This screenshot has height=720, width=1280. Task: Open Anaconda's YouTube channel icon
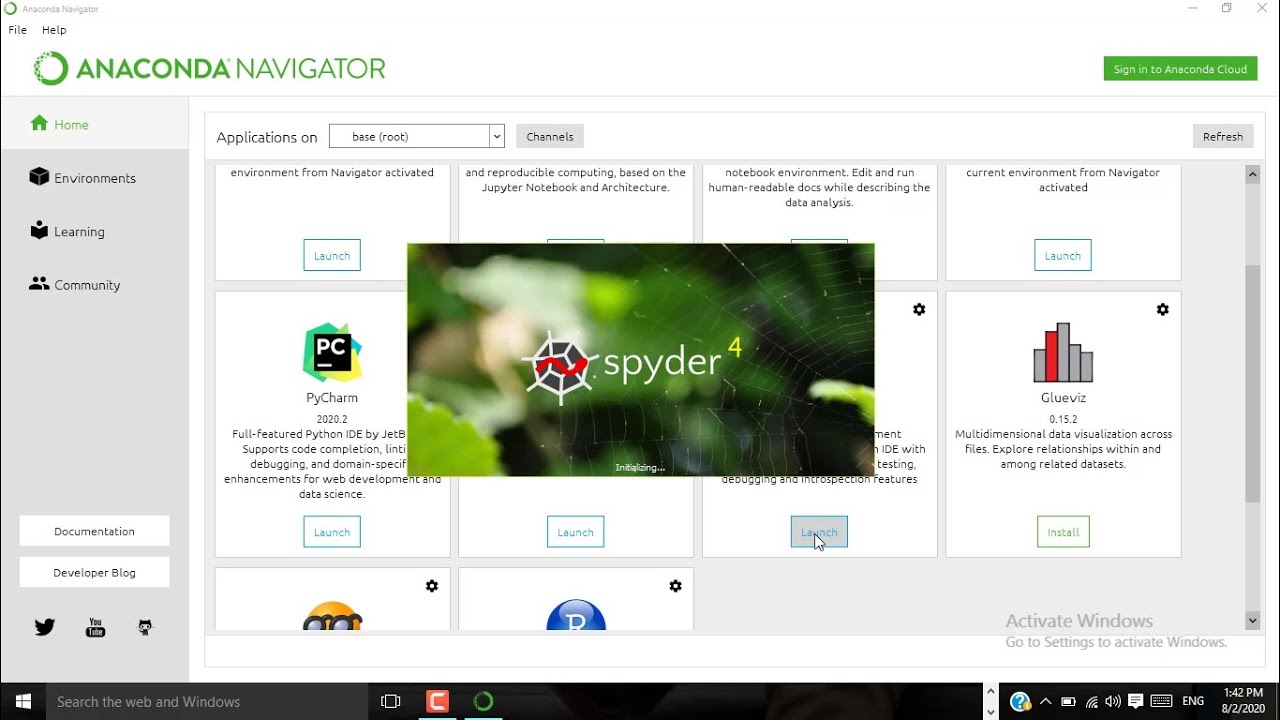pyautogui.click(x=95, y=627)
